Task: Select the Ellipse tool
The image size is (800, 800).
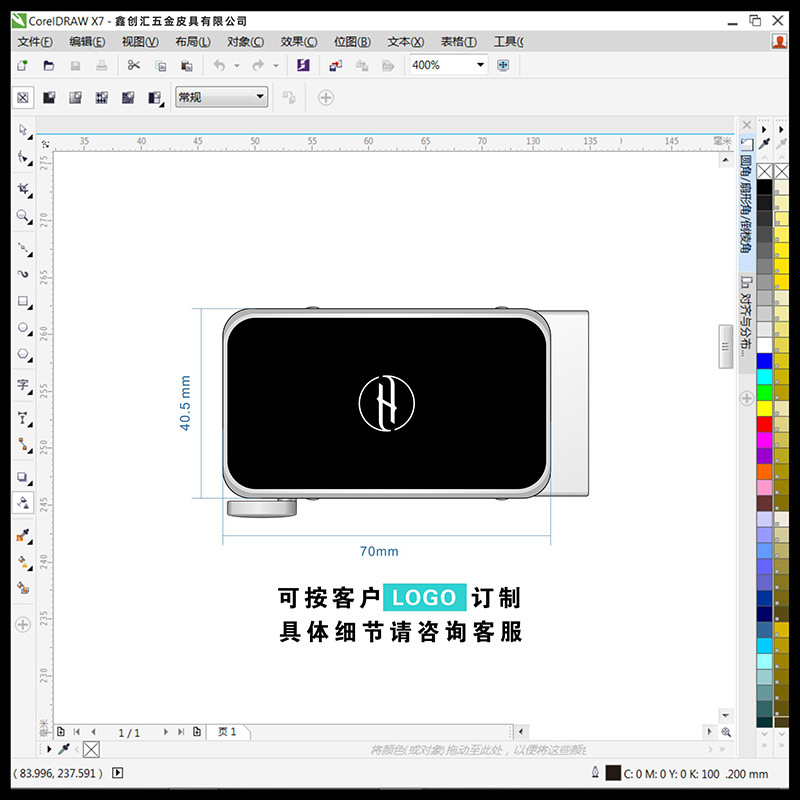Action: point(23,327)
